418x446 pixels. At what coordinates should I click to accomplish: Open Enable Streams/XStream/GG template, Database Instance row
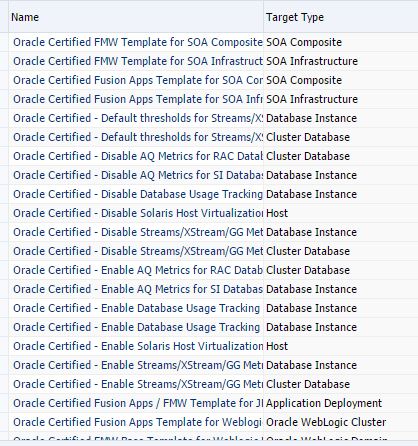tap(138, 365)
